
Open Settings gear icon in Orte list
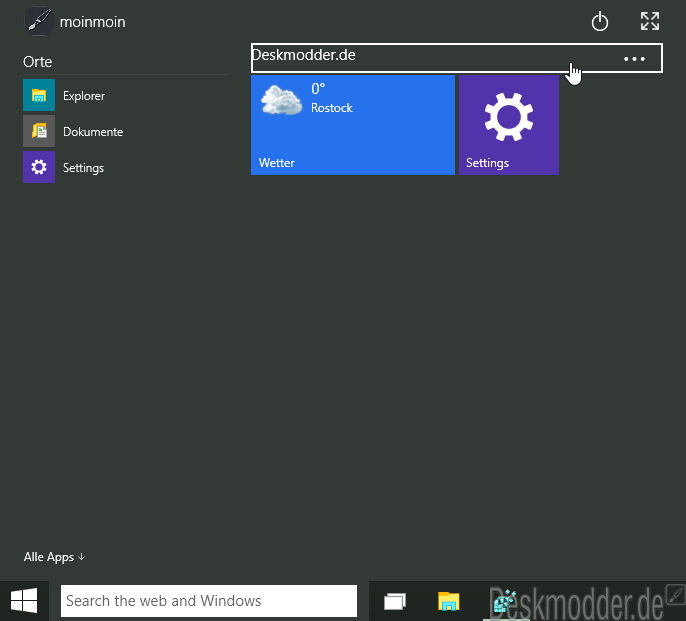click(x=39, y=167)
